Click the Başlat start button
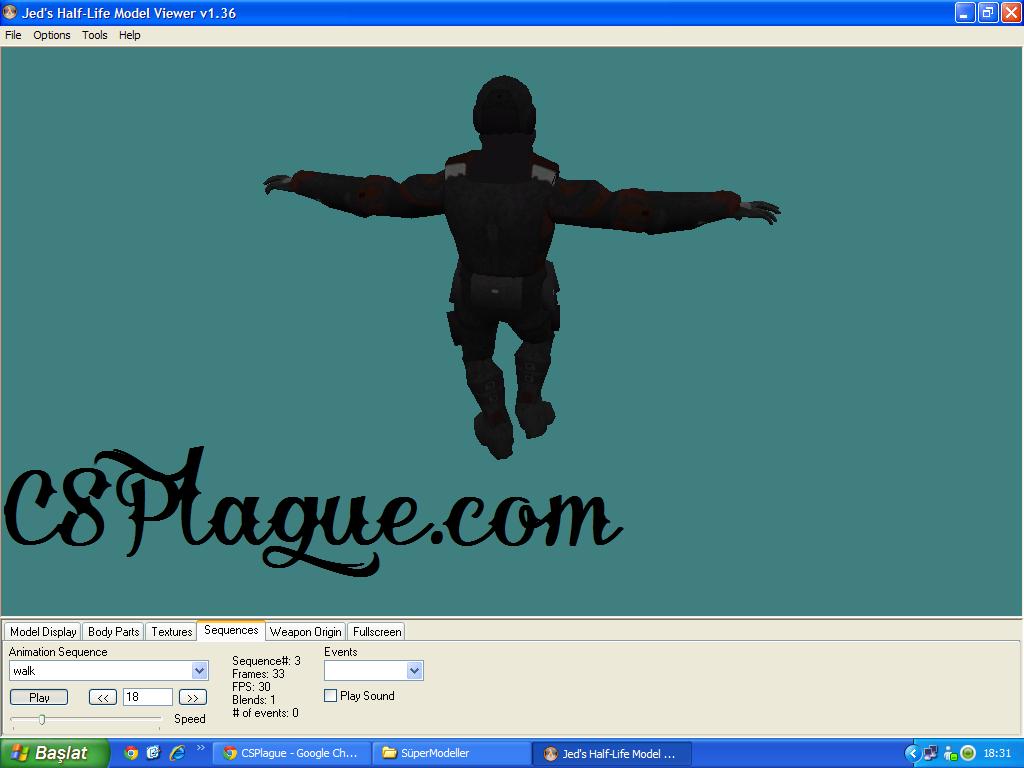This screenshot has width=1024, height=768. click(52, 753)
